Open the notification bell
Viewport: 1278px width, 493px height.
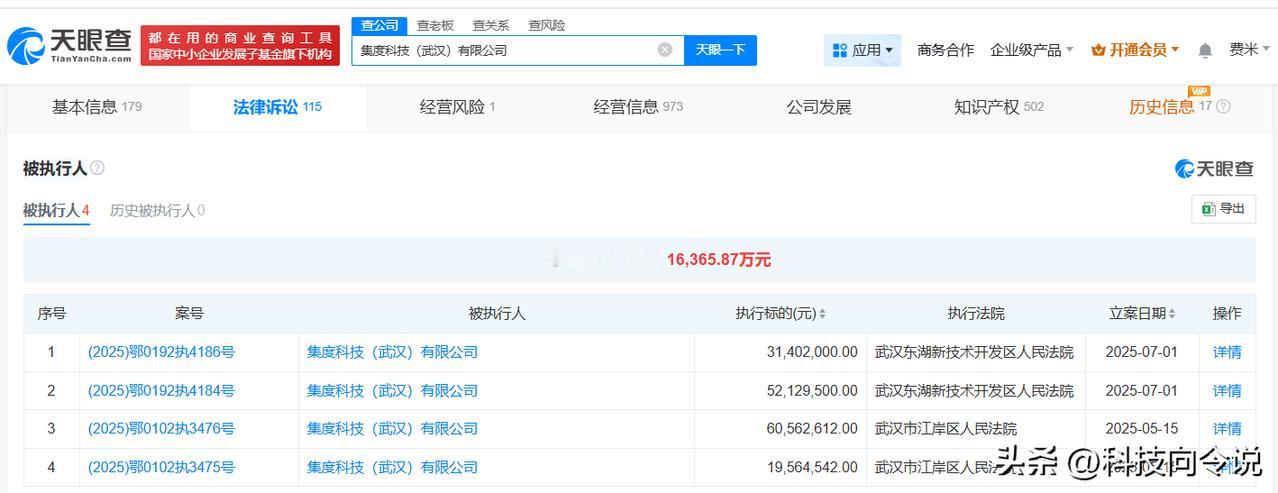[1205, 50]
